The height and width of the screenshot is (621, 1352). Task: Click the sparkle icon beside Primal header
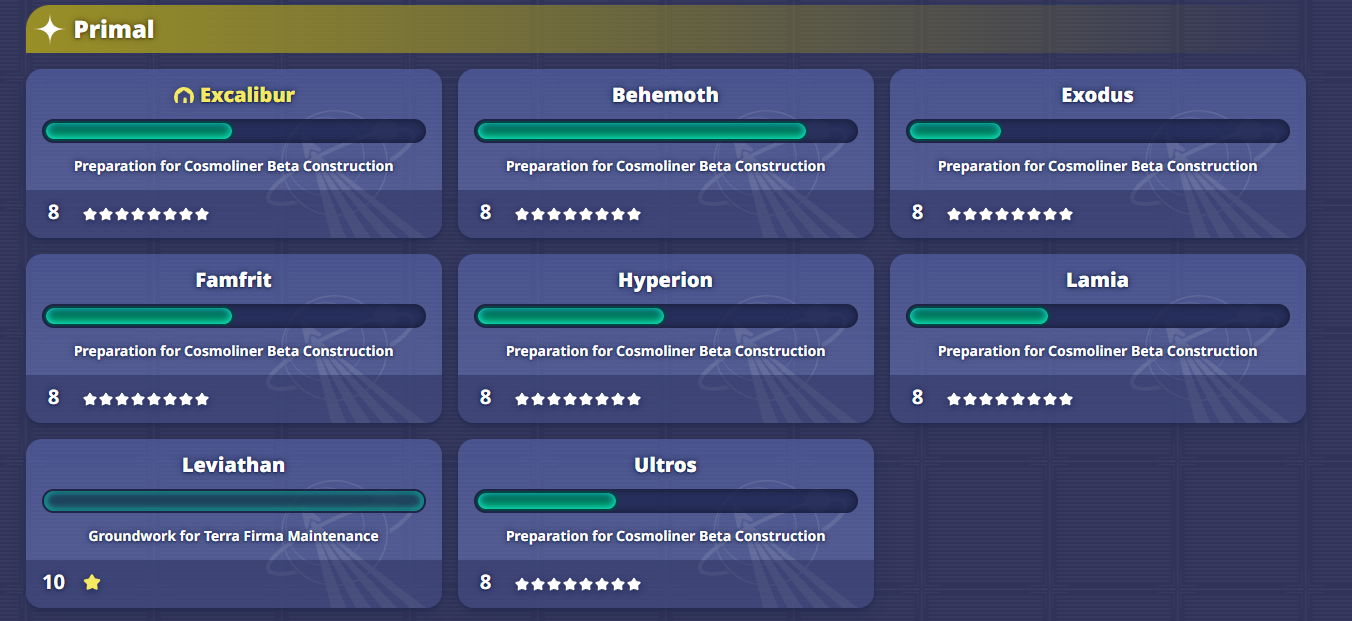point(50,29)
